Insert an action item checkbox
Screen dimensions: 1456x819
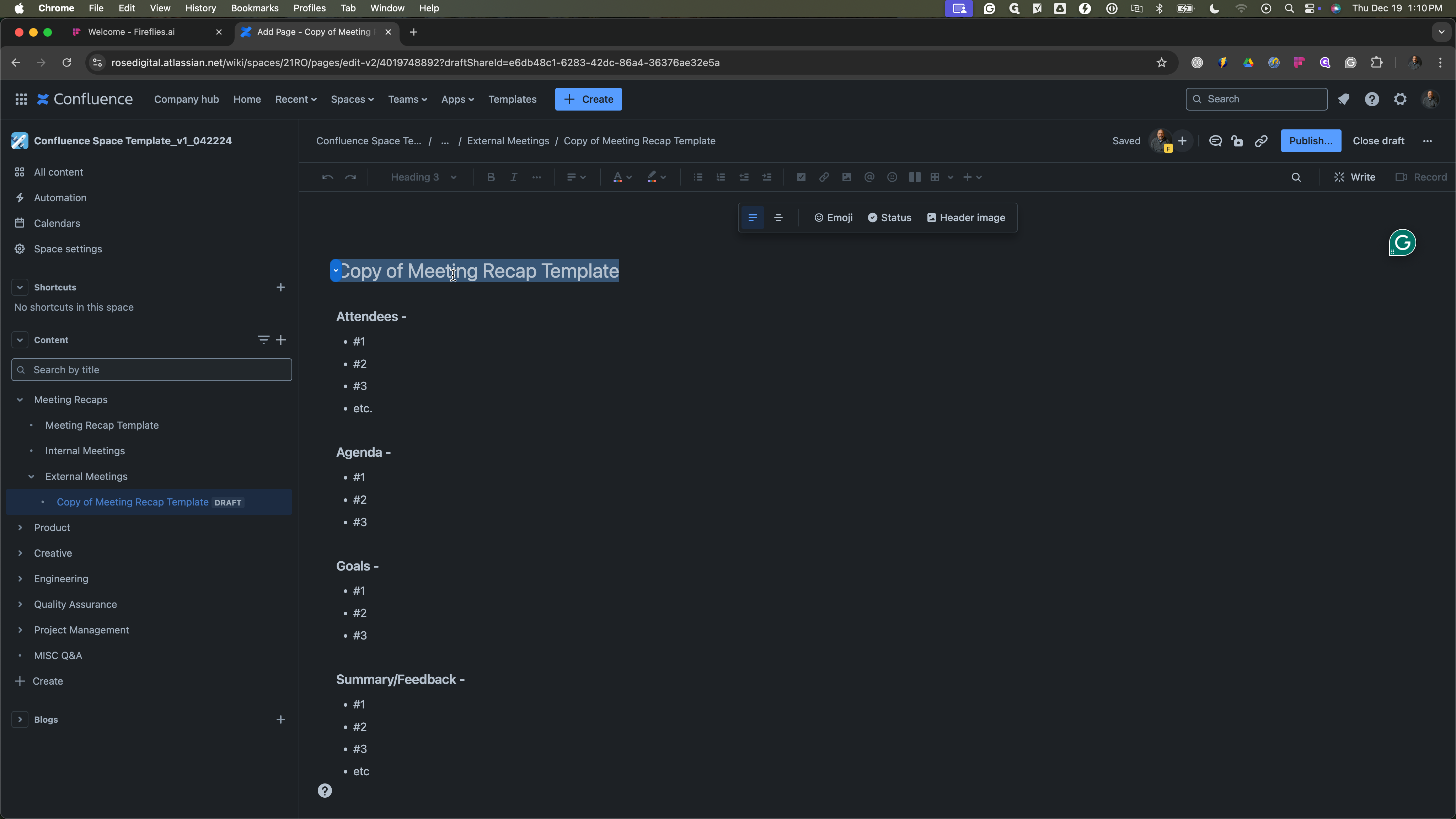(801, 177)
